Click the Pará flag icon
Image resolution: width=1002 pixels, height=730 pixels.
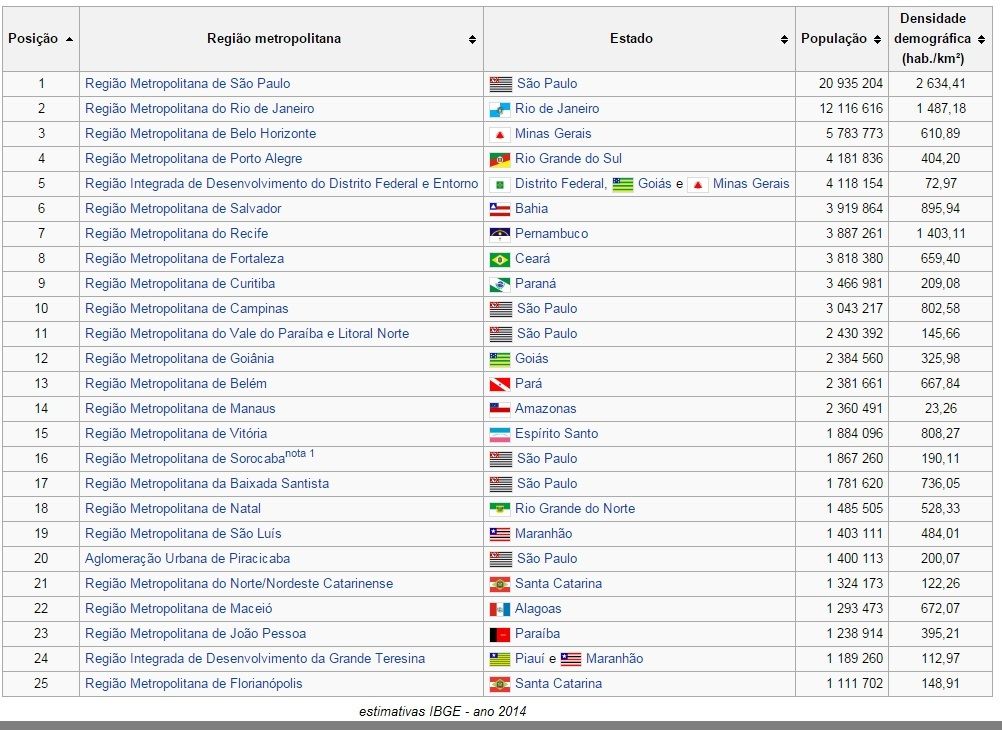pyautogui.click(x=499, y=384)
